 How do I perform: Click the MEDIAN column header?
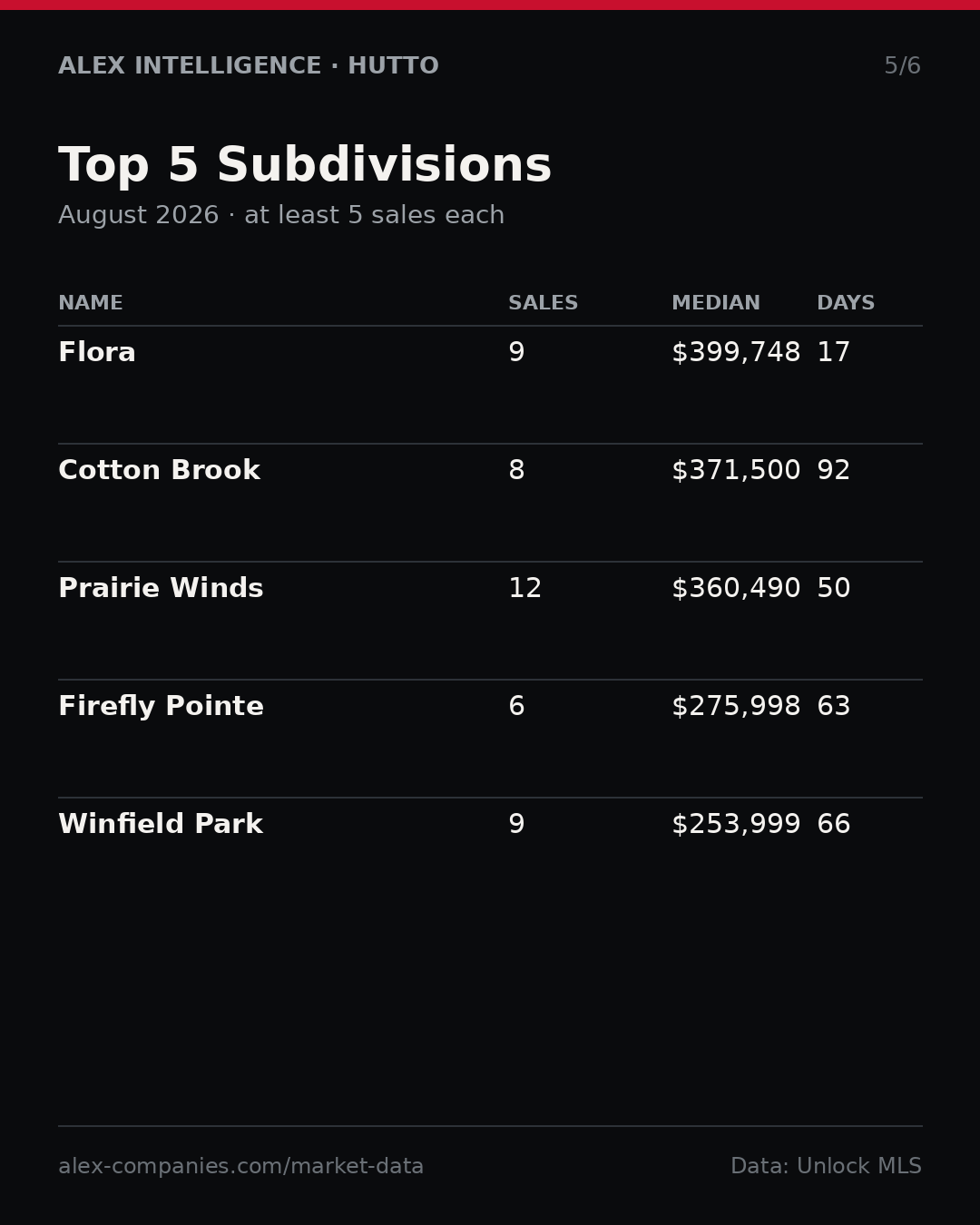point(716,304)
